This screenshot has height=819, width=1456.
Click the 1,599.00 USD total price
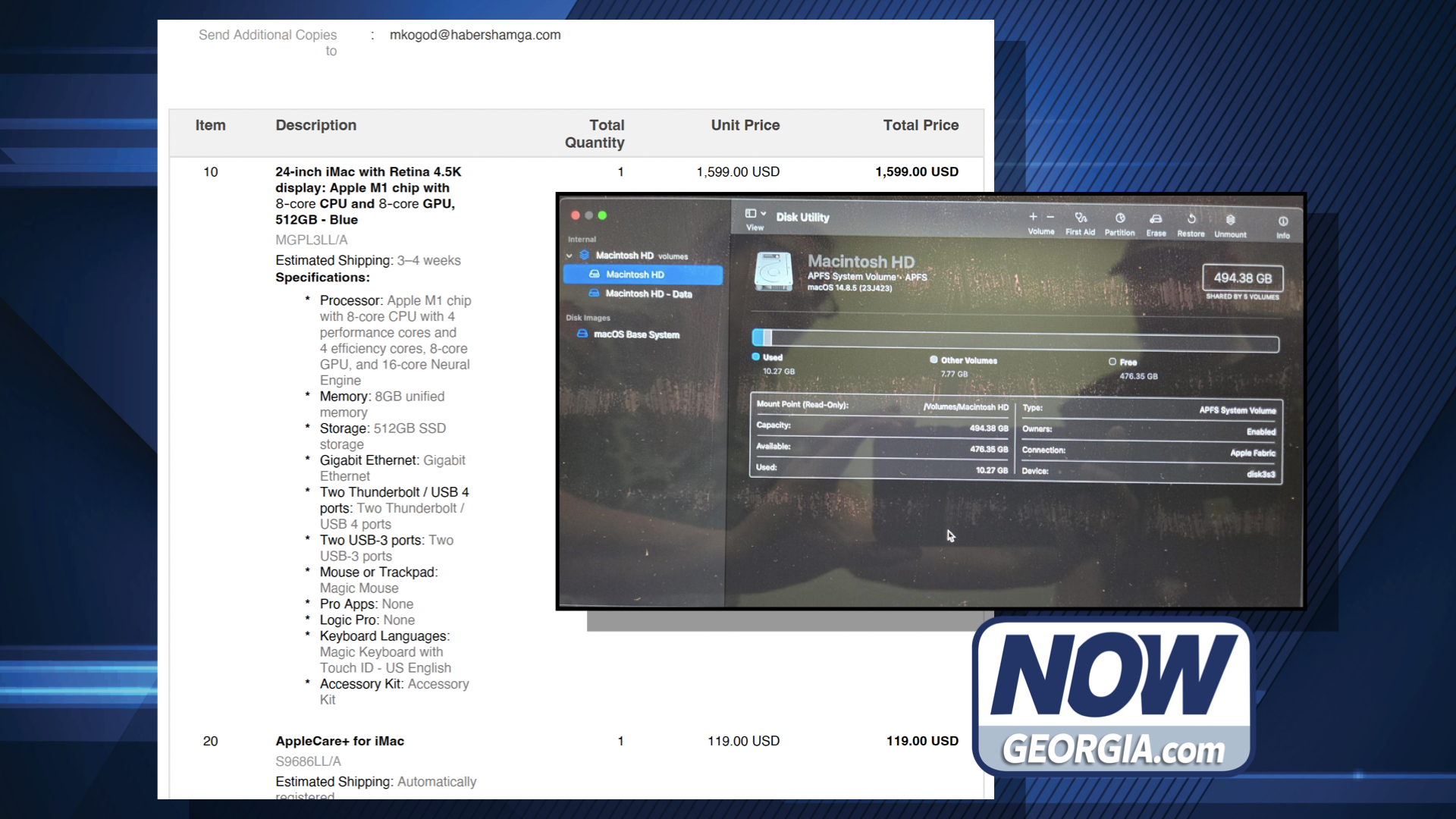[917, 172]
